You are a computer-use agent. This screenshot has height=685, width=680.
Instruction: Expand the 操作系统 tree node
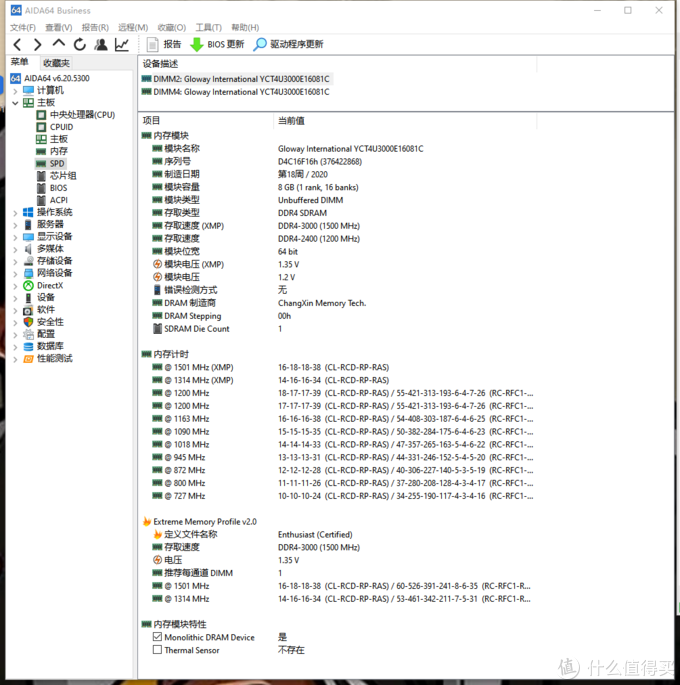(x=15, y=213)
